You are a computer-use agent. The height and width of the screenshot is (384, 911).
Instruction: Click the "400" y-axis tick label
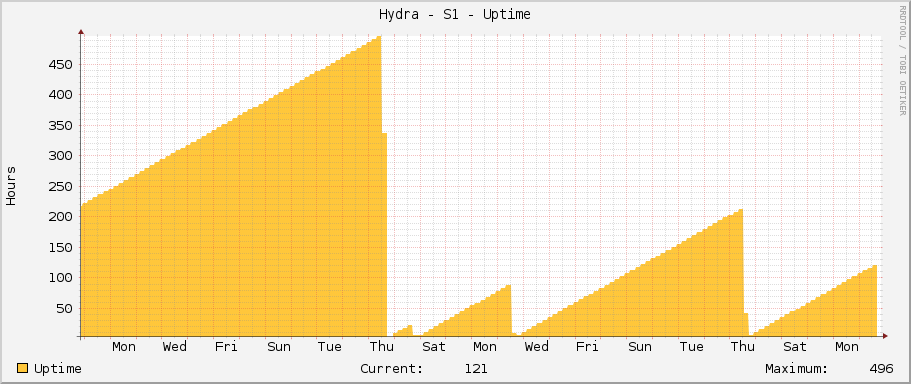[x=60, y=95]
